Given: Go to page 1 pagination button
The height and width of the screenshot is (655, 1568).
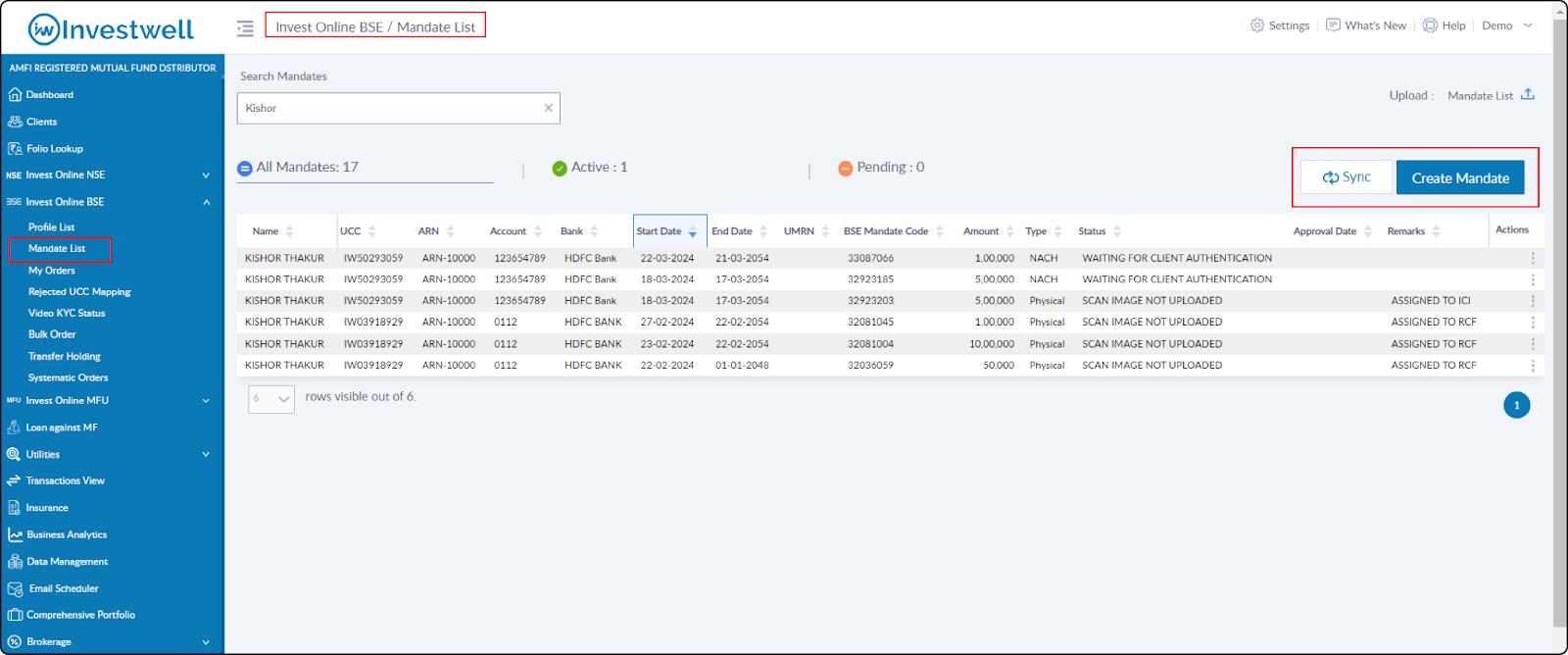Looking at the screenshot, I should 1517,405.
